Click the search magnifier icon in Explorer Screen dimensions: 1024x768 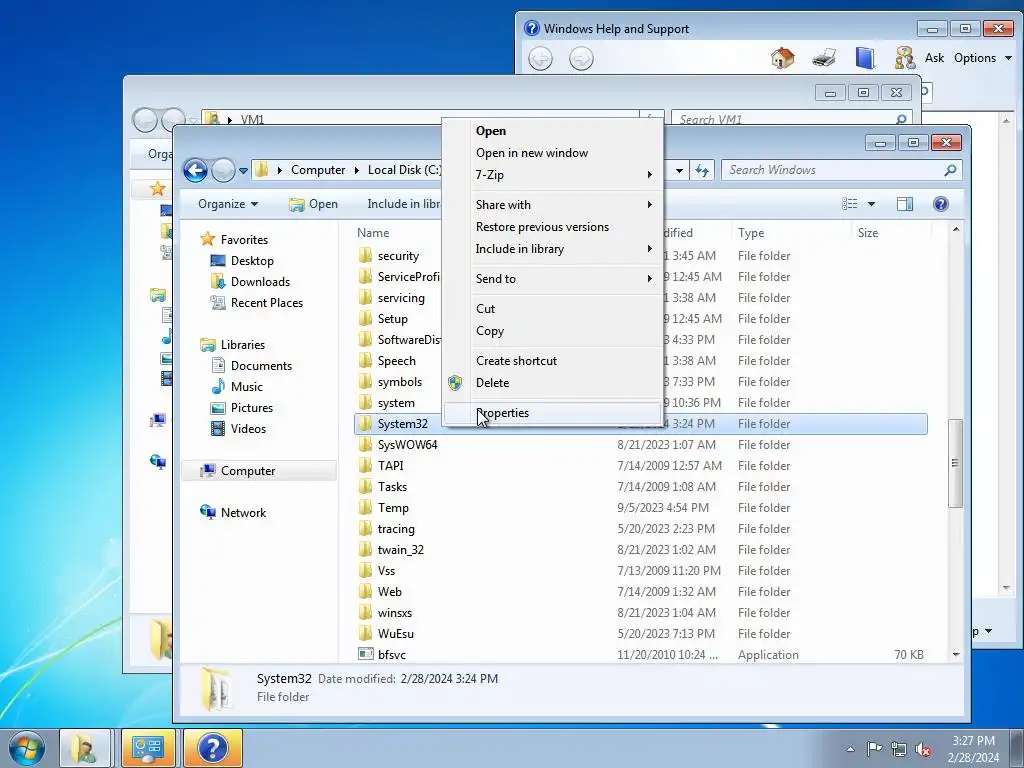[950, 170]
